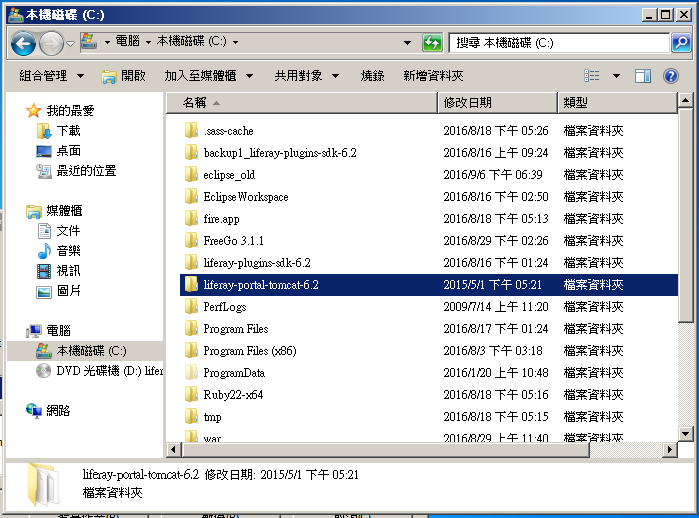Viewport: 699px width, 518px height.
Task: Expand the 電腦 breadcrumb arrow in address bar
Action: point(148,42)
